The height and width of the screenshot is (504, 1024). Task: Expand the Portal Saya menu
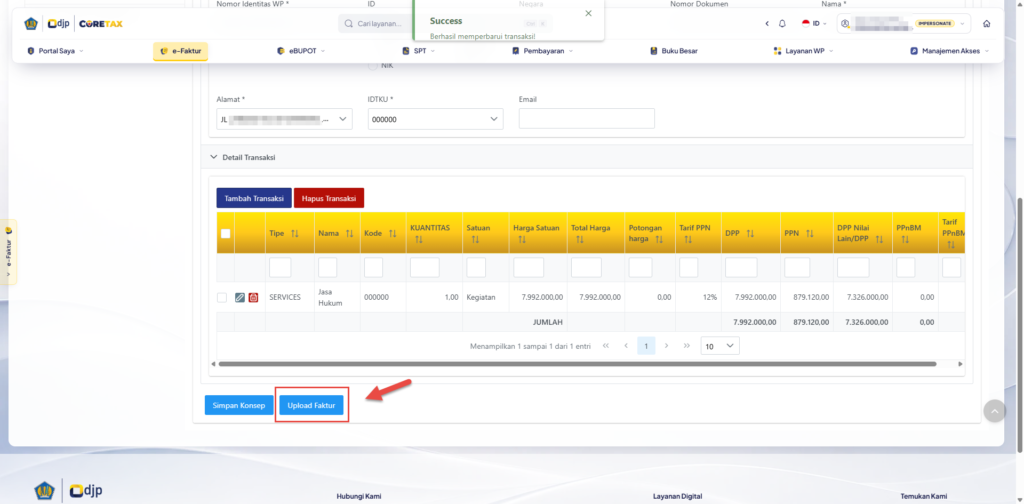pyautogui.click(x=56, y=51)
